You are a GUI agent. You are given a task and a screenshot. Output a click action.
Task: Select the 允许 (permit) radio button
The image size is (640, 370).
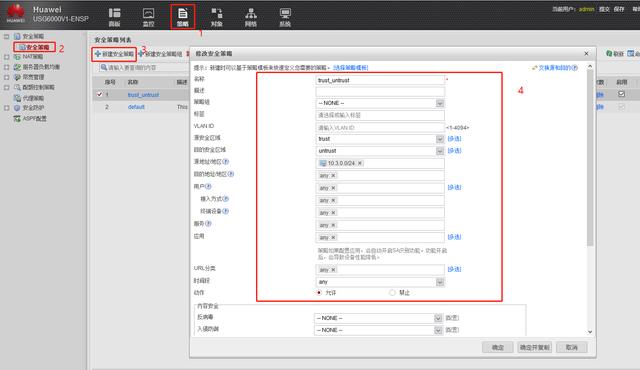pos(319,292)
